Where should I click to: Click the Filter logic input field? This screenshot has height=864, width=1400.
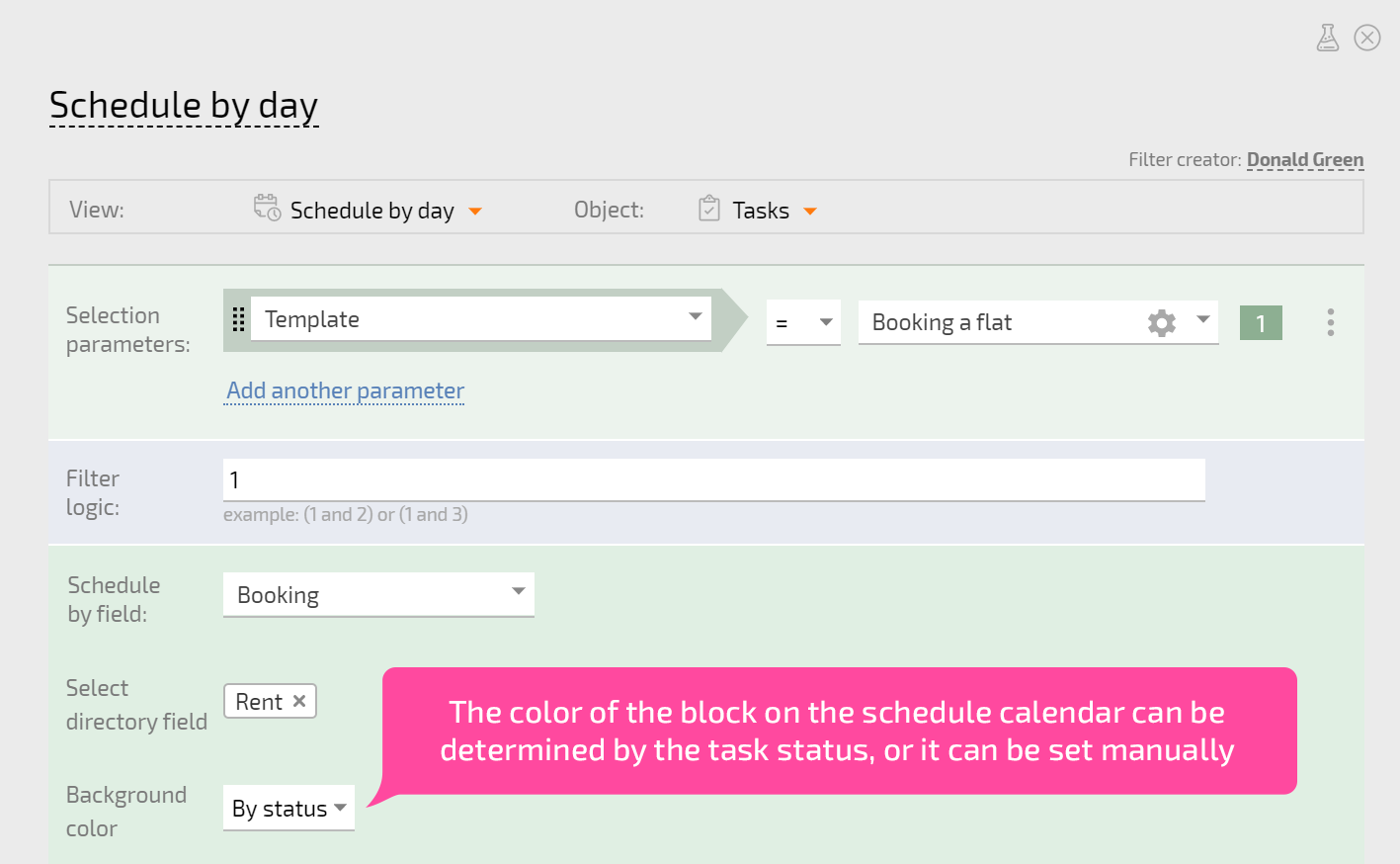point(714,479)
